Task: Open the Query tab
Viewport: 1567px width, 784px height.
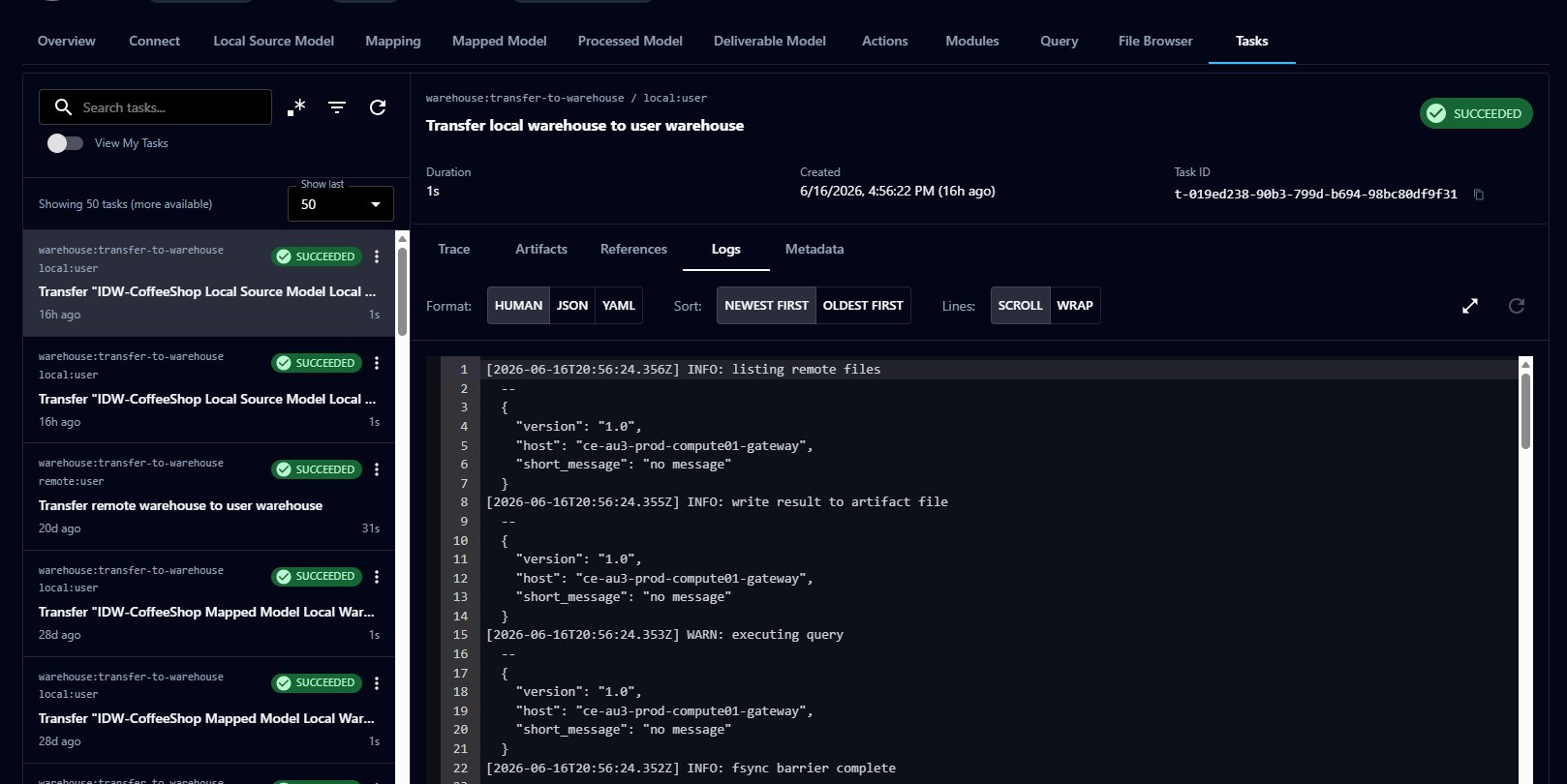Action: 1059,41
